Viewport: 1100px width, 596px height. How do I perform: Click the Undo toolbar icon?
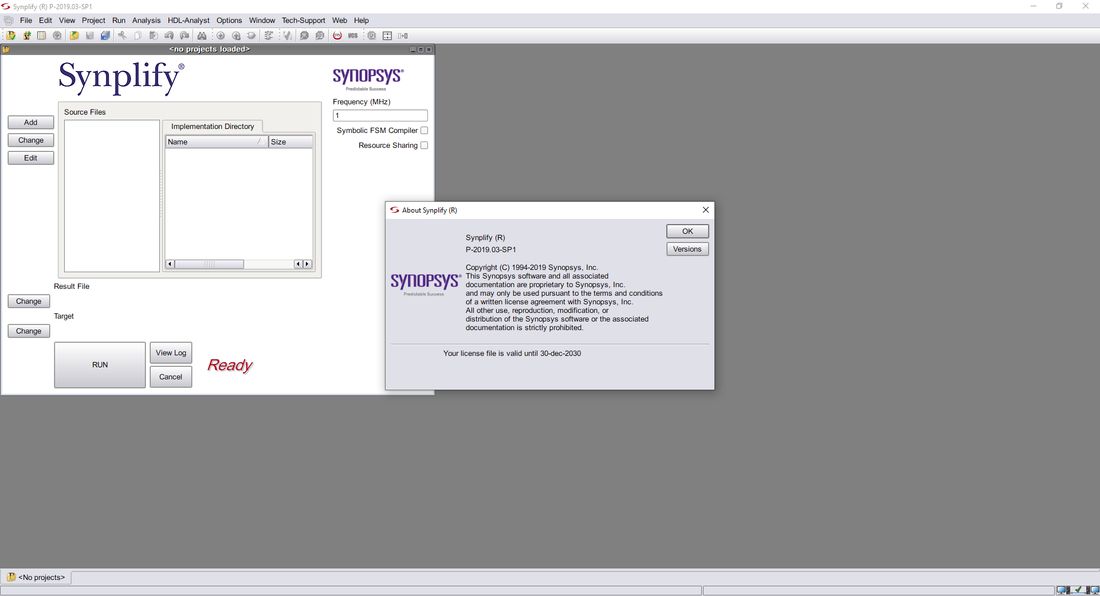(x=169, y=35)
